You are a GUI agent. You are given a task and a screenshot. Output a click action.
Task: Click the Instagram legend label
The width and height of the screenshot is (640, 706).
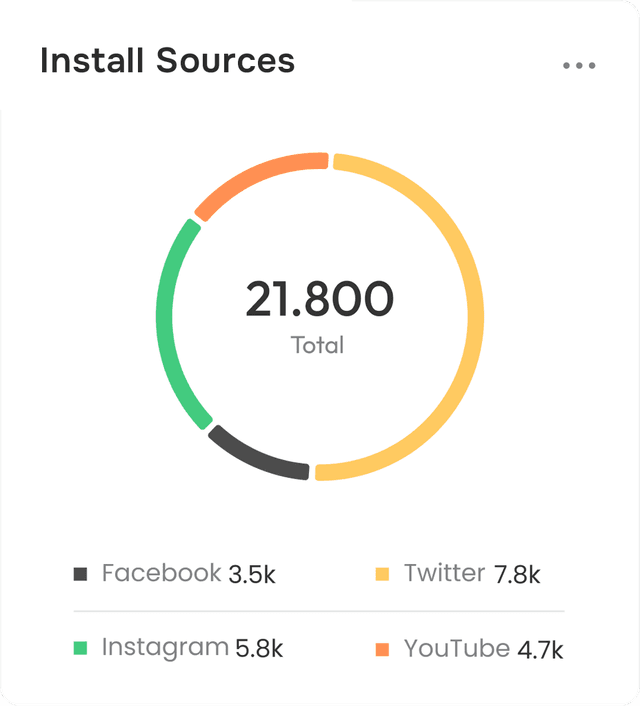[165, 647]
